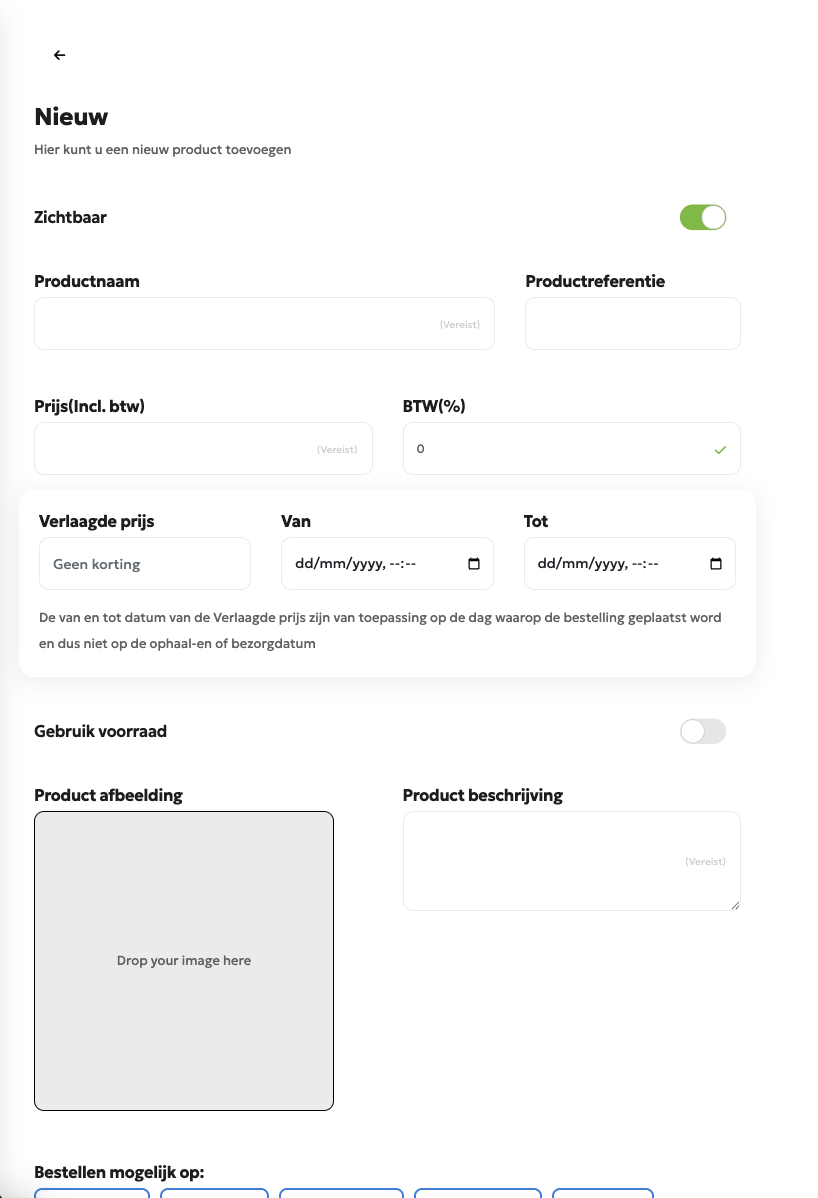The height and width of the screenshot is (1198, 818).
Task: Click the Tot date-time field
Action: [629, 564]
